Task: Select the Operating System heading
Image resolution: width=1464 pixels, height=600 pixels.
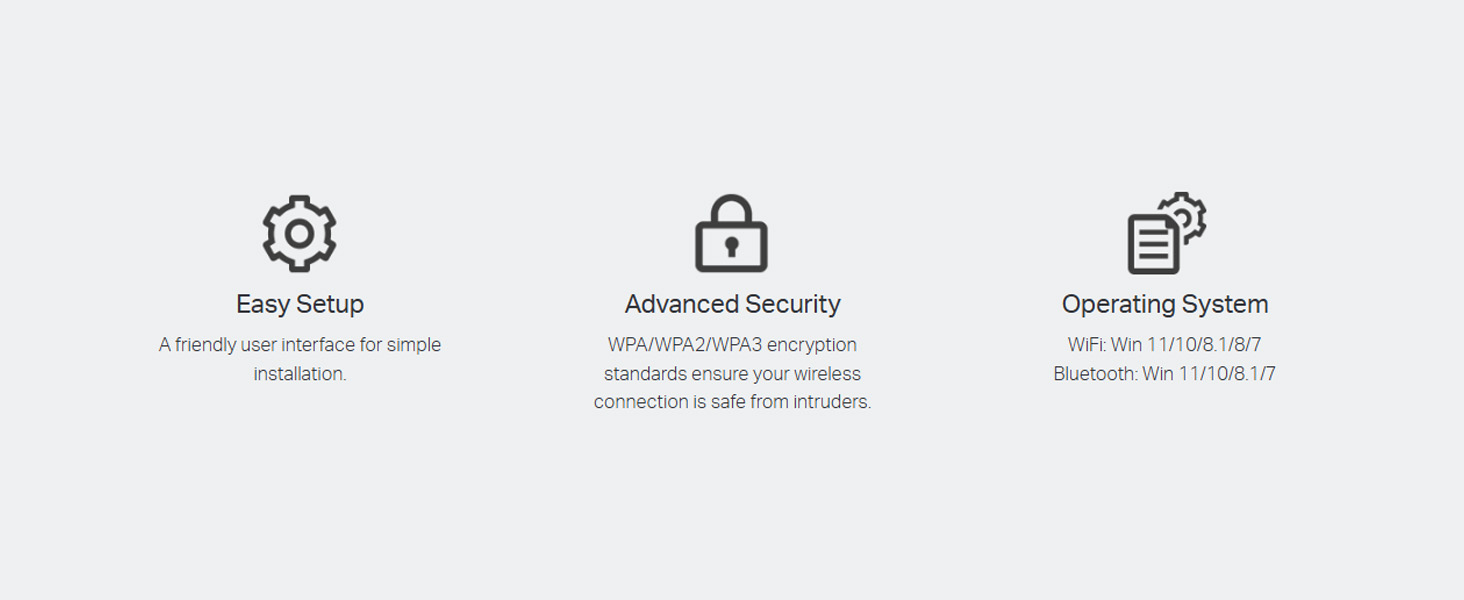Action: pyautogui.click(x=1165, y=304)
